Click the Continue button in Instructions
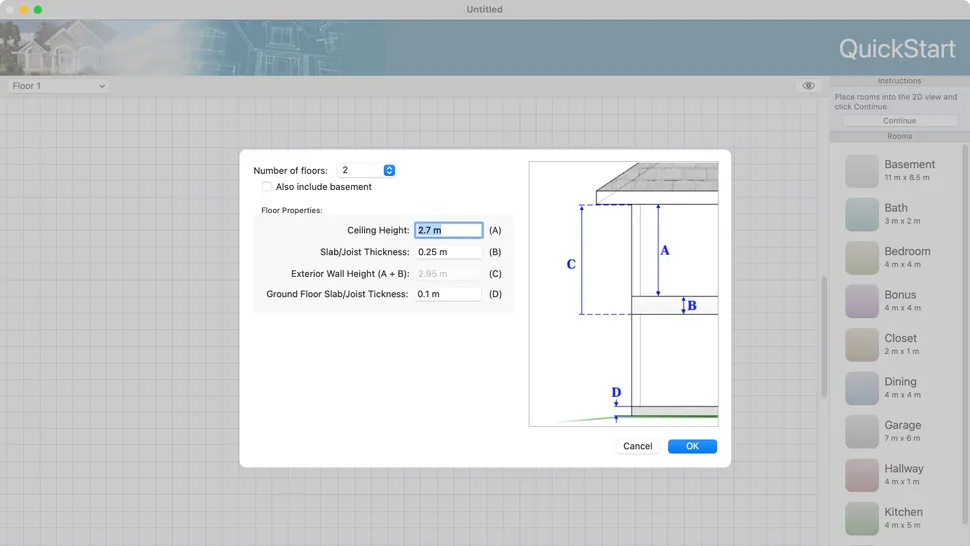Image resolution: width=970 pixels, height=546 pixels. click(x=899, y=121)
